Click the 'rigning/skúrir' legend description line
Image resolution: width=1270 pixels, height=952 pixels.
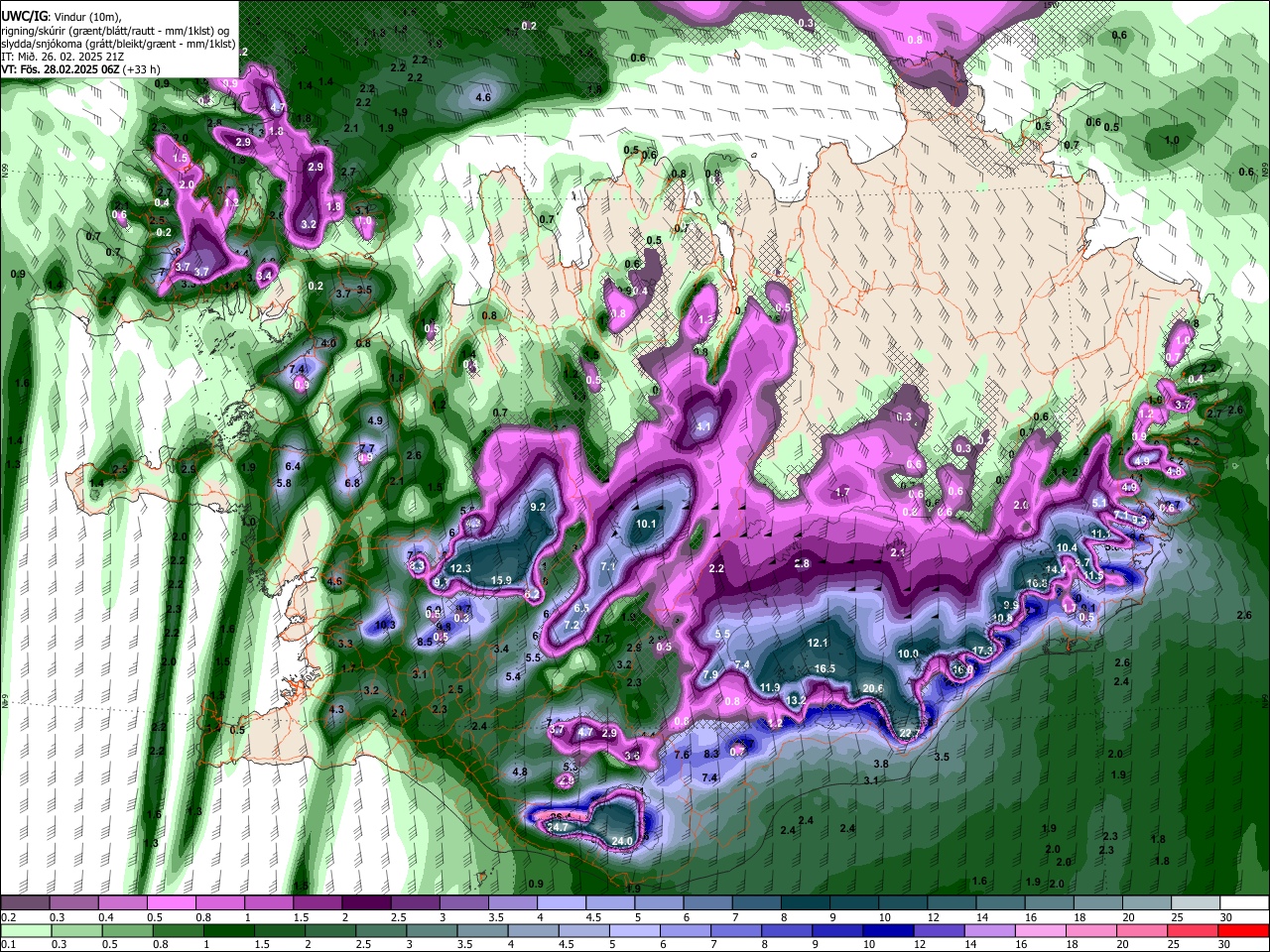pos(117,31)
